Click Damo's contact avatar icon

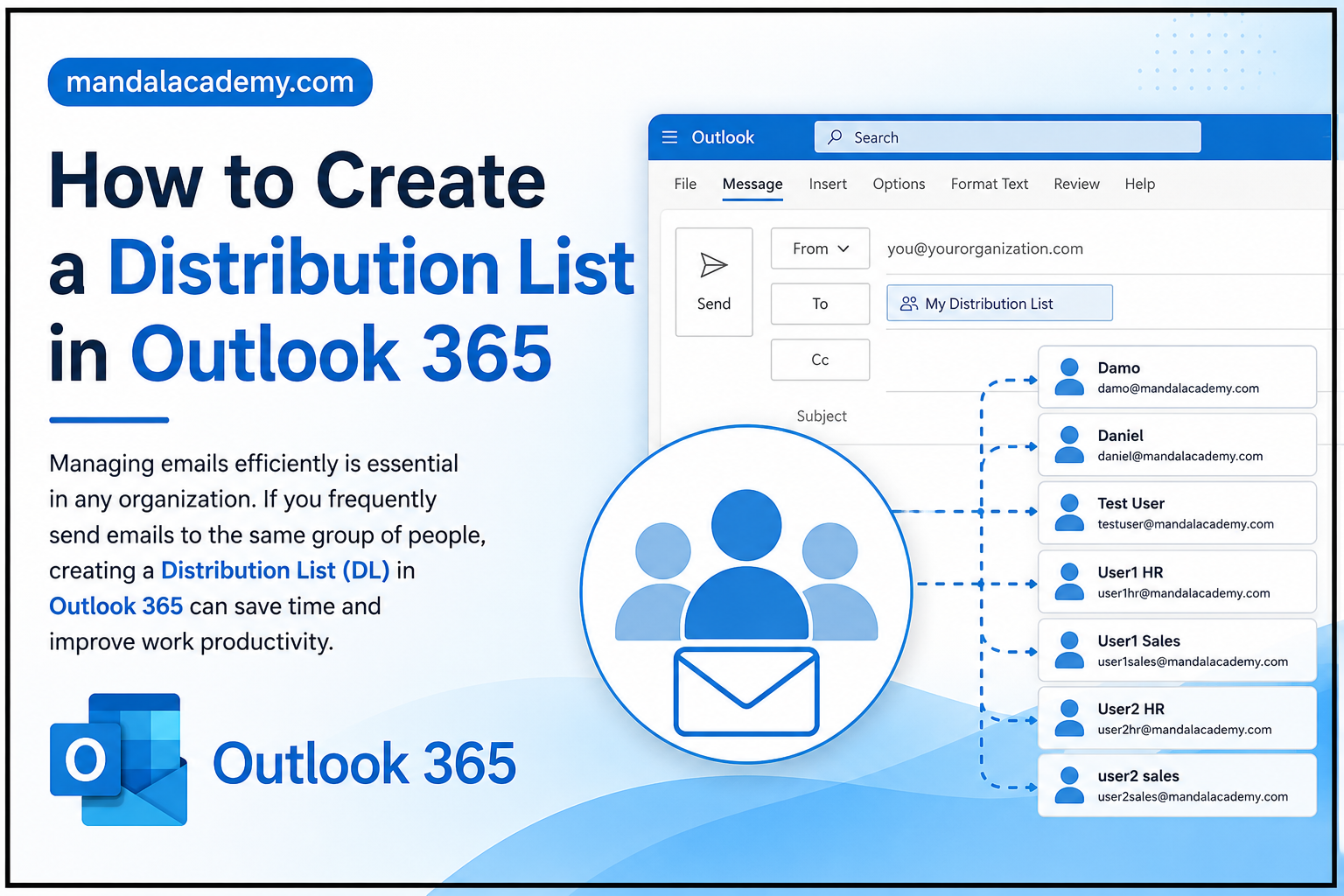pos(1069,377)
